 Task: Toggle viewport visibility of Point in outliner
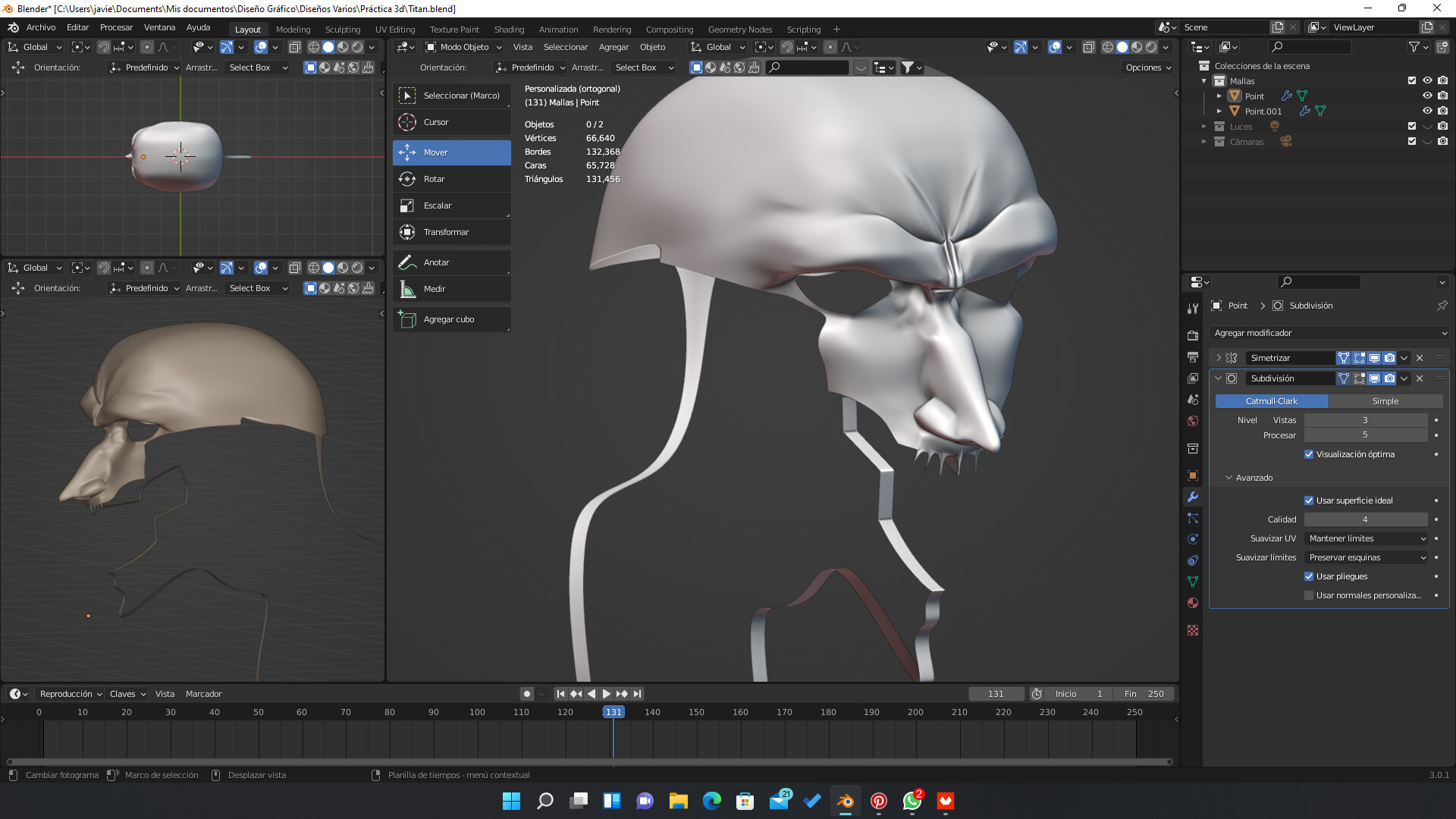tap(1427, 96)
